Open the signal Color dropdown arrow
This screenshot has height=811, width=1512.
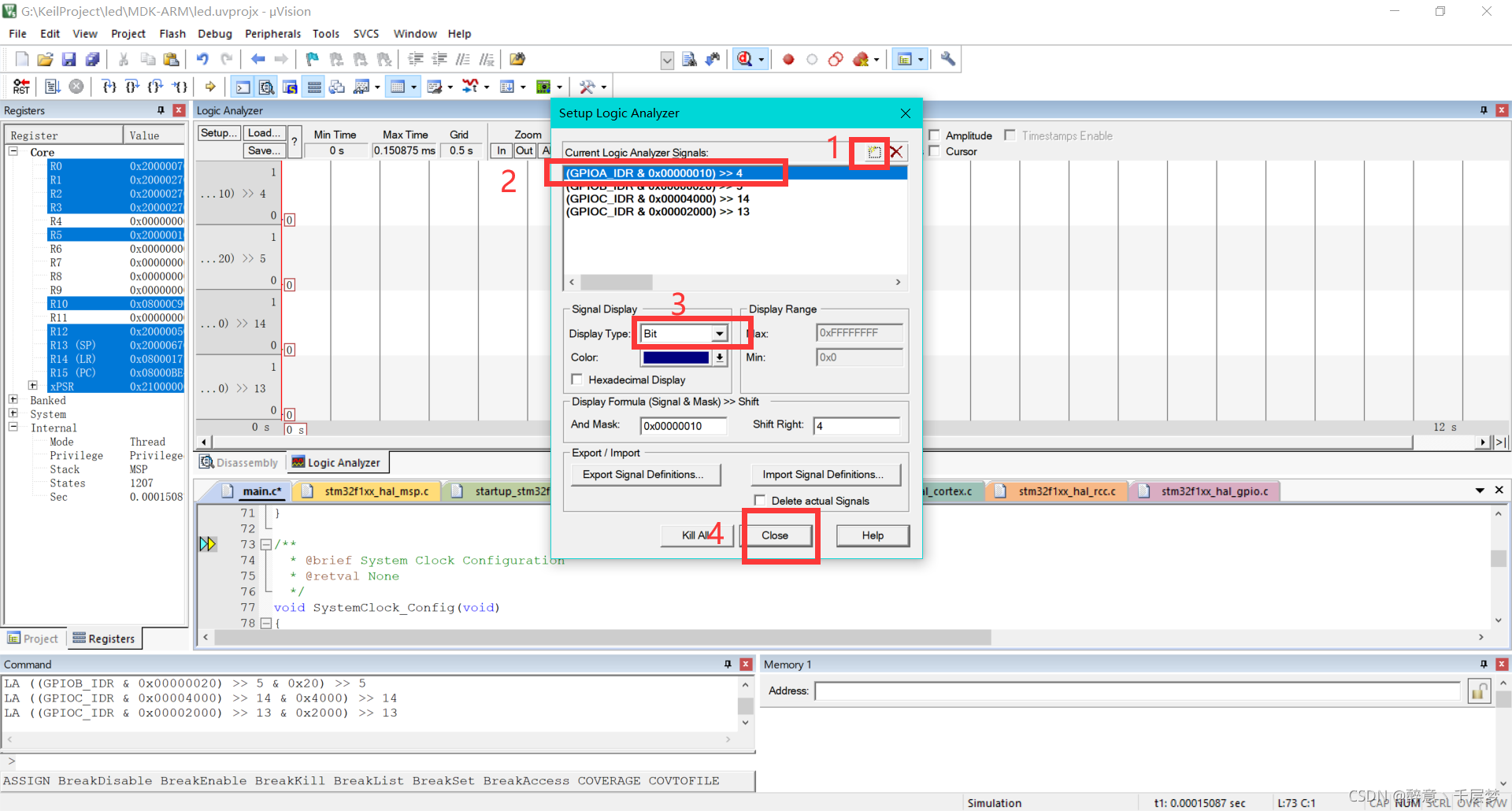[x=720, y=357]
